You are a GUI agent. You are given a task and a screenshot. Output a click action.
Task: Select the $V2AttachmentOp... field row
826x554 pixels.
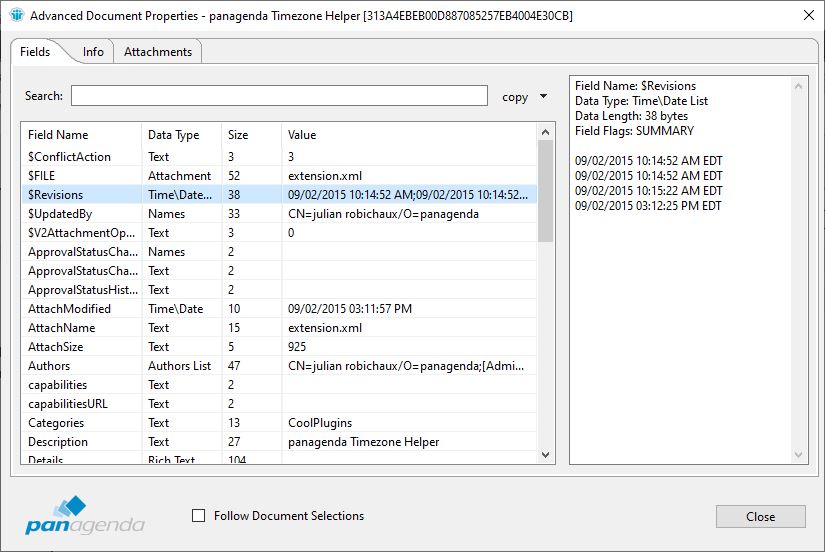click(x=279, y=233)
